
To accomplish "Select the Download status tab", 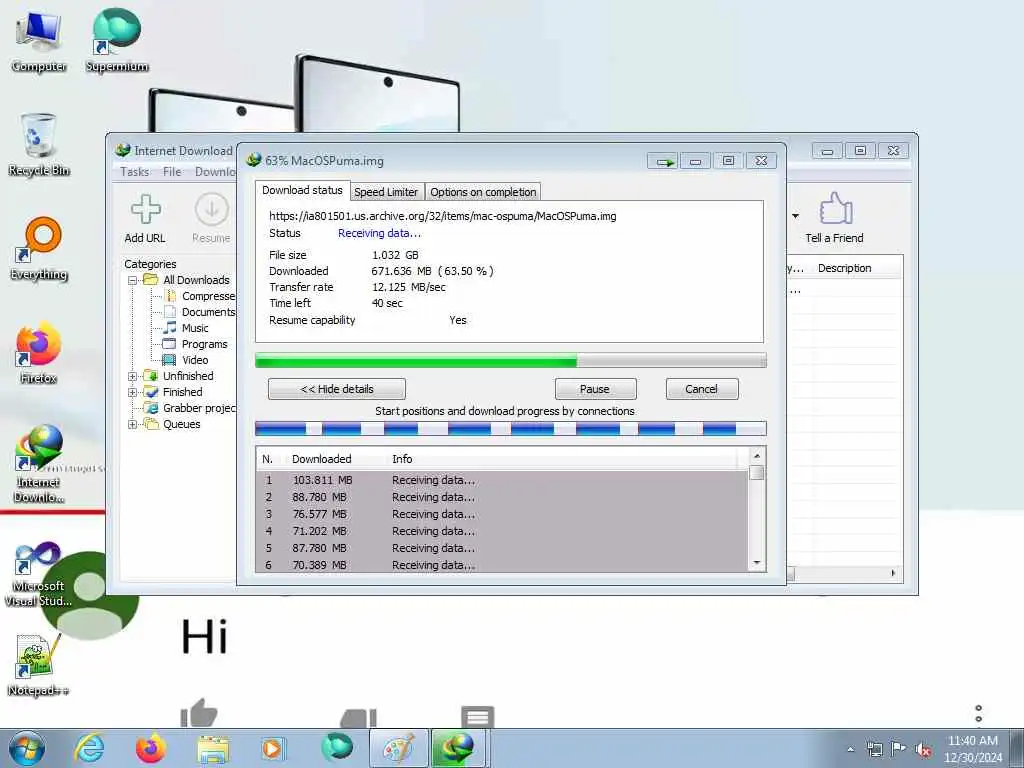I will 302,190.
